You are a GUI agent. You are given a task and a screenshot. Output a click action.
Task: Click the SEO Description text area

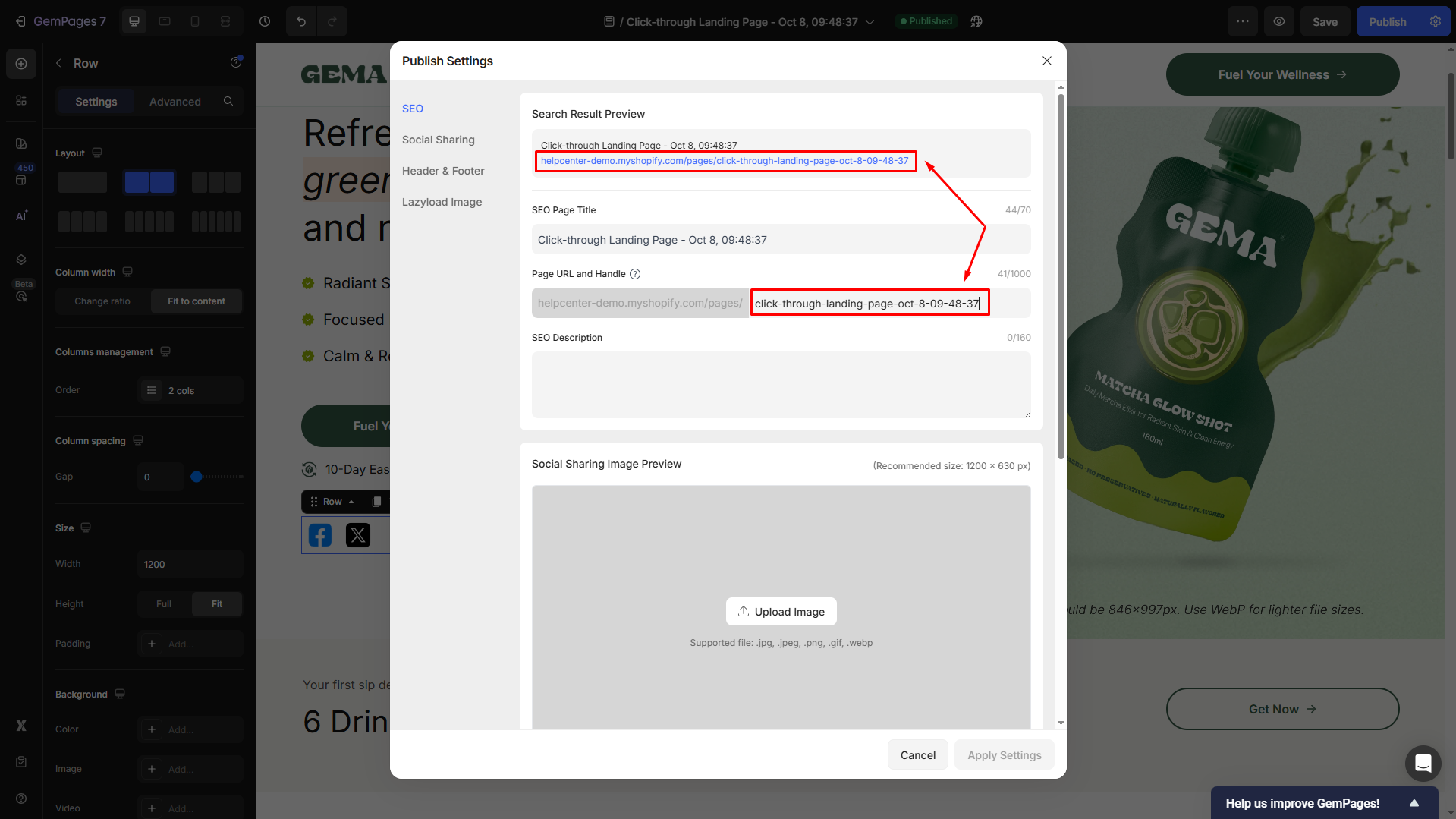click(x=781, y=385)
